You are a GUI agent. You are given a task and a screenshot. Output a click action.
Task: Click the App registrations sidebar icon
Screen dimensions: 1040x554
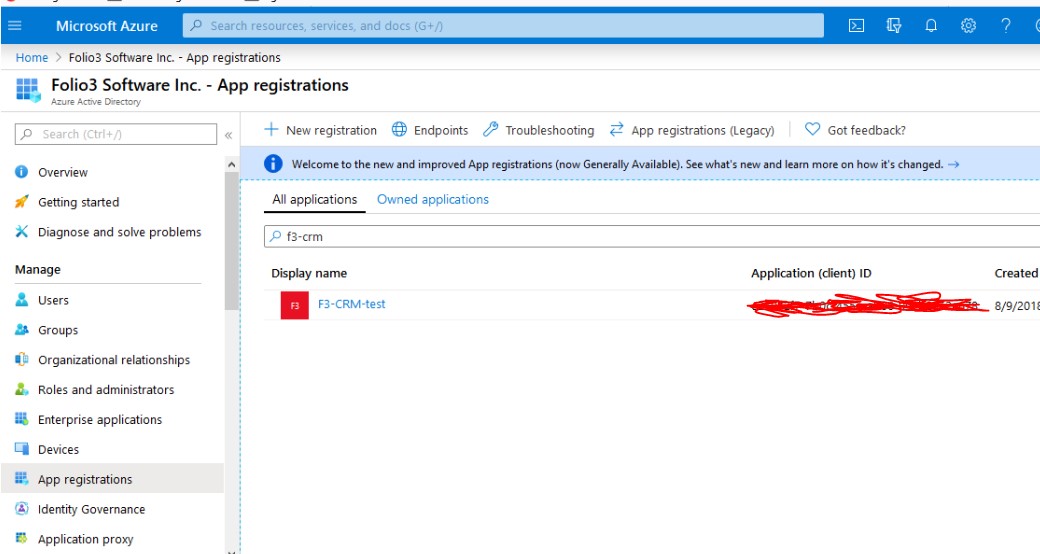tap(21, 479)
